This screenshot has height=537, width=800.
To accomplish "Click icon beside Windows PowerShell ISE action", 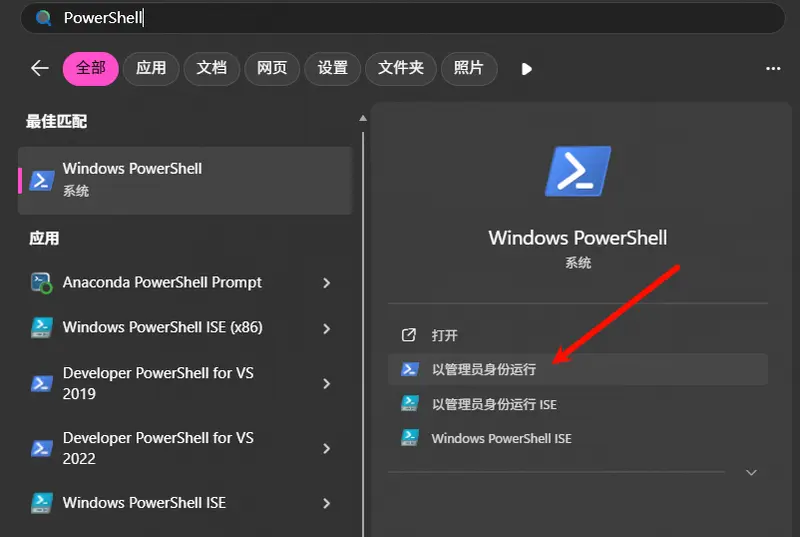I will [x=410, y=438].
